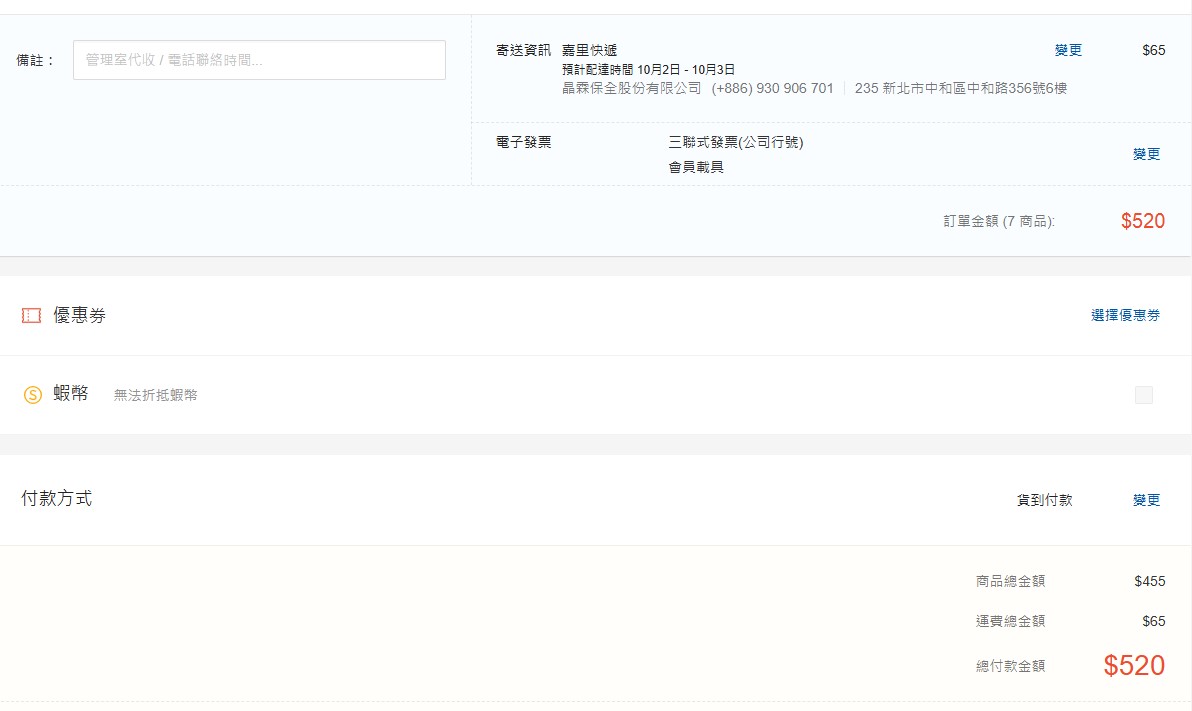1192x711 pixels.
Task: Click the 運費總金額 $65 shipping fee
Action: [1153, 621]
